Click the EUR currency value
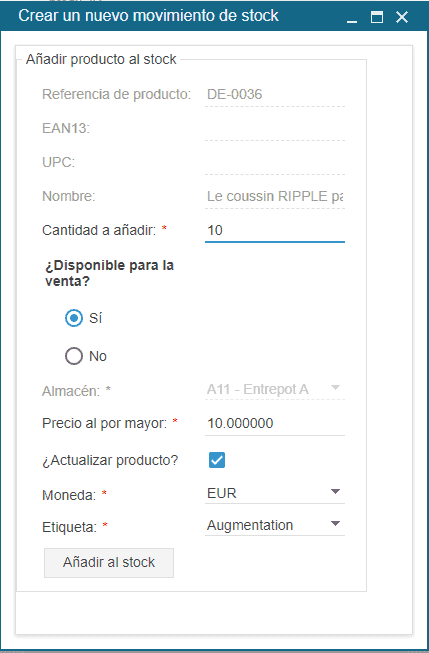 [222, 493]
